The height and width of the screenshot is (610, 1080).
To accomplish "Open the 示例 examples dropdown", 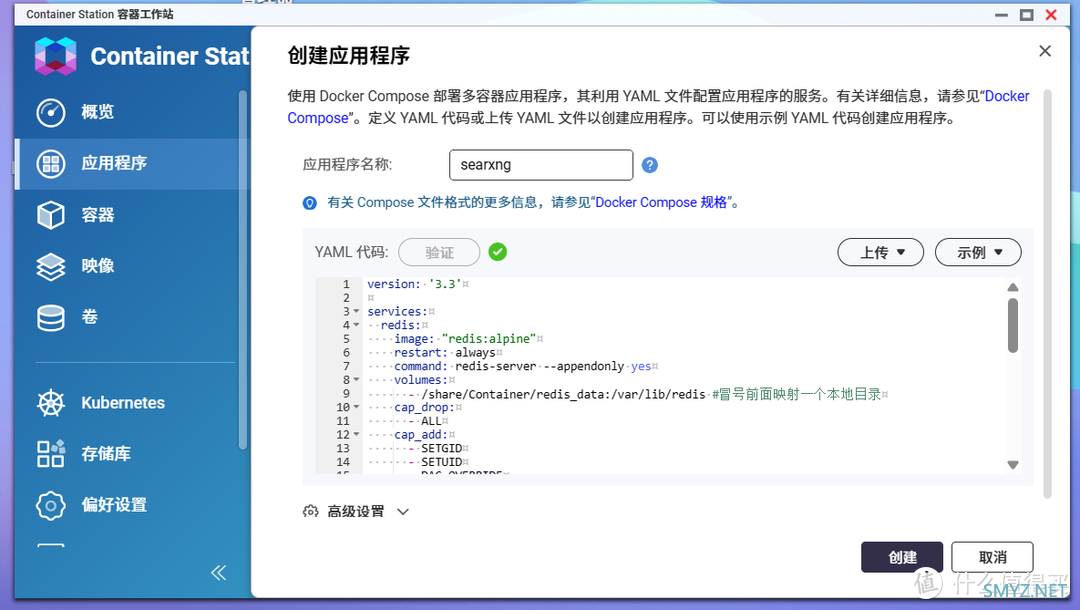I will point(978,253).
